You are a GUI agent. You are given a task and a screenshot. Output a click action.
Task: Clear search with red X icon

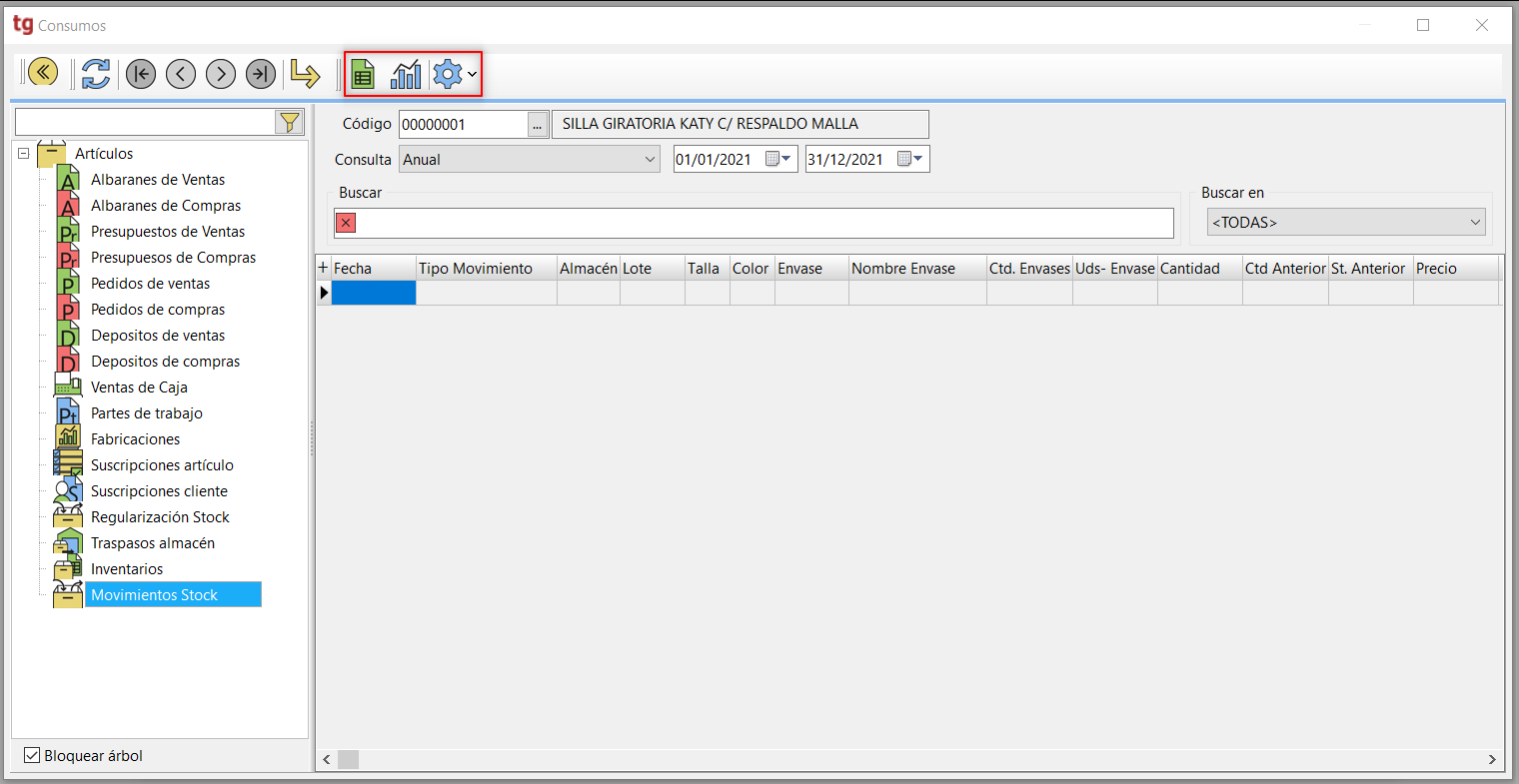click(x=346, y=223)
